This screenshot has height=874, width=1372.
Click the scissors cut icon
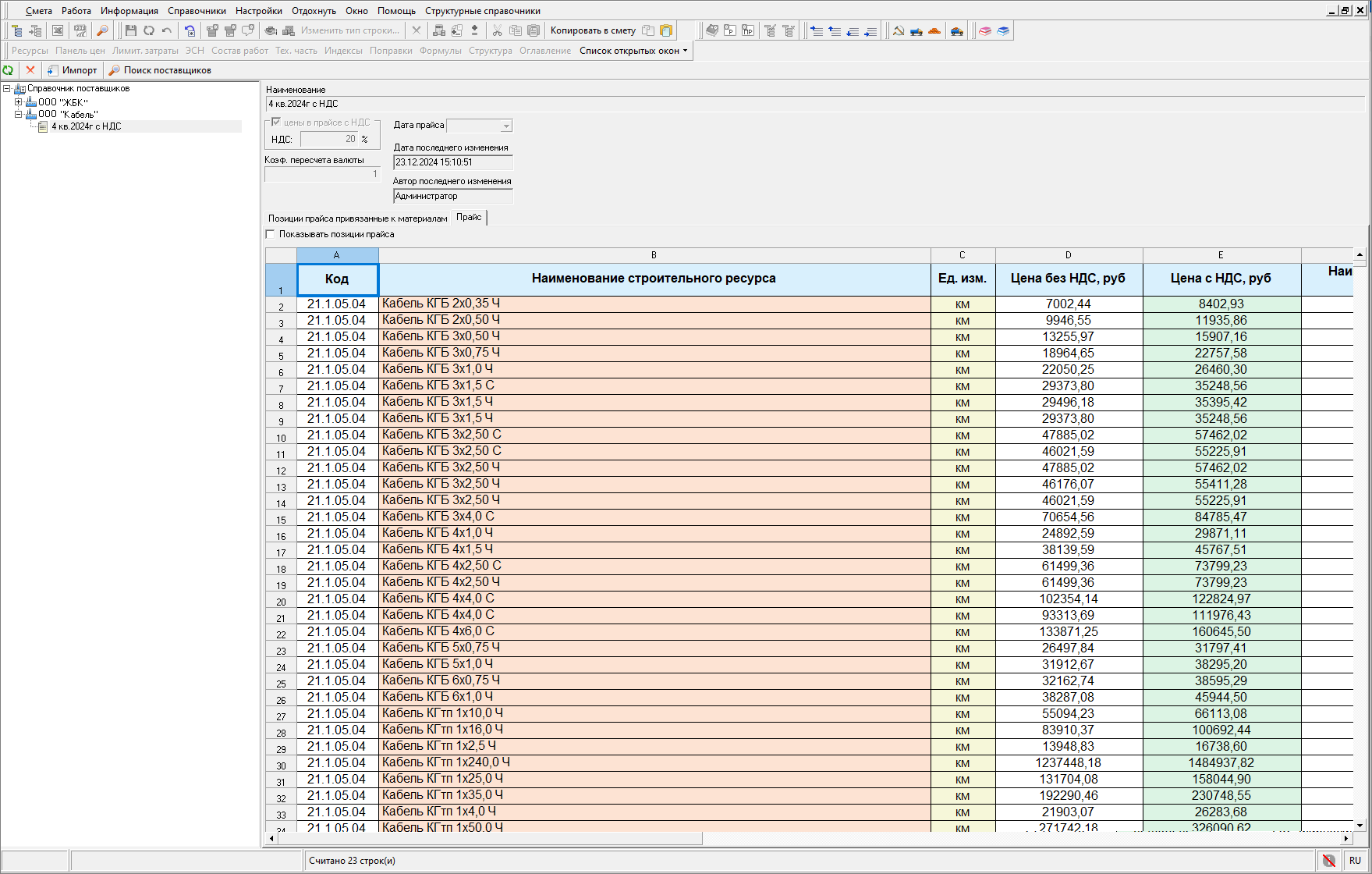[497, 30]
